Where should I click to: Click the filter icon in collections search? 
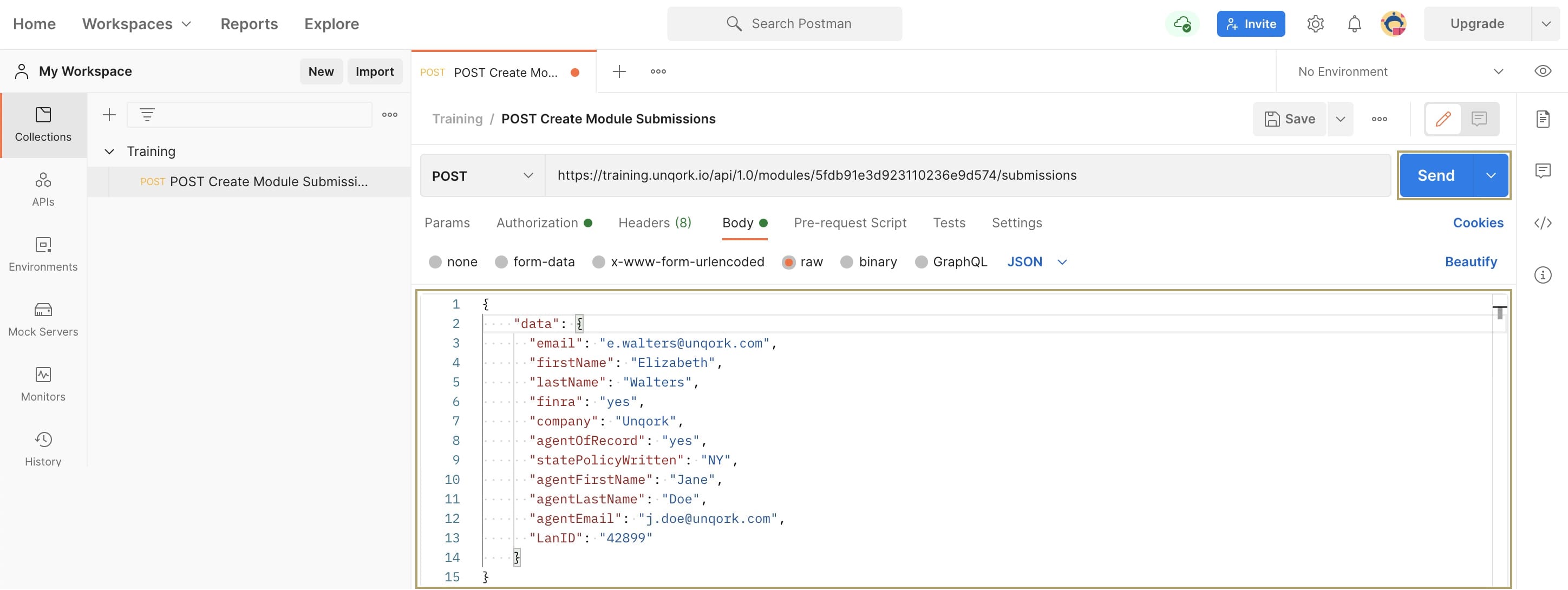[x=147, y=114]
